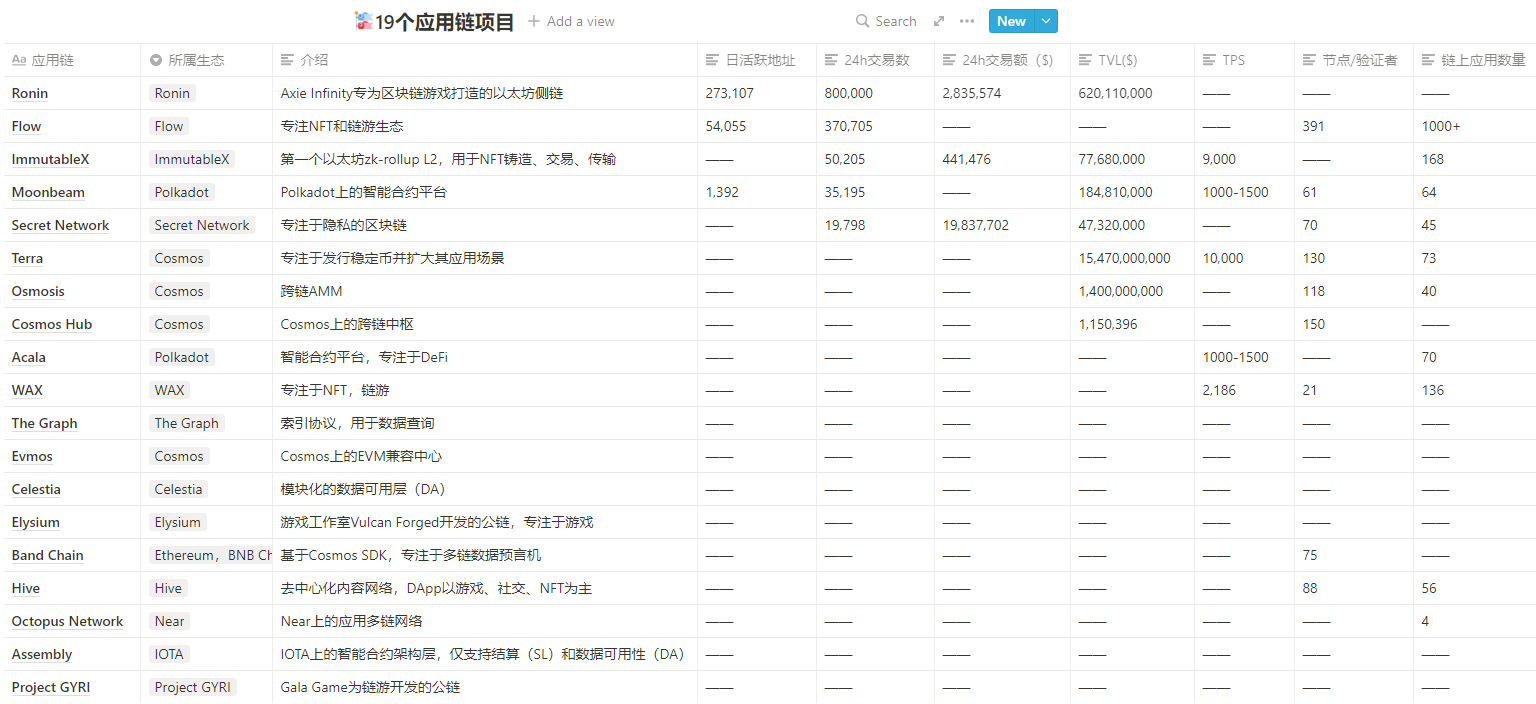Click the Near tag in Octopus Network row
Image resolution: width=1536 pixels, height=704 pixels.
tap(170, 621)
